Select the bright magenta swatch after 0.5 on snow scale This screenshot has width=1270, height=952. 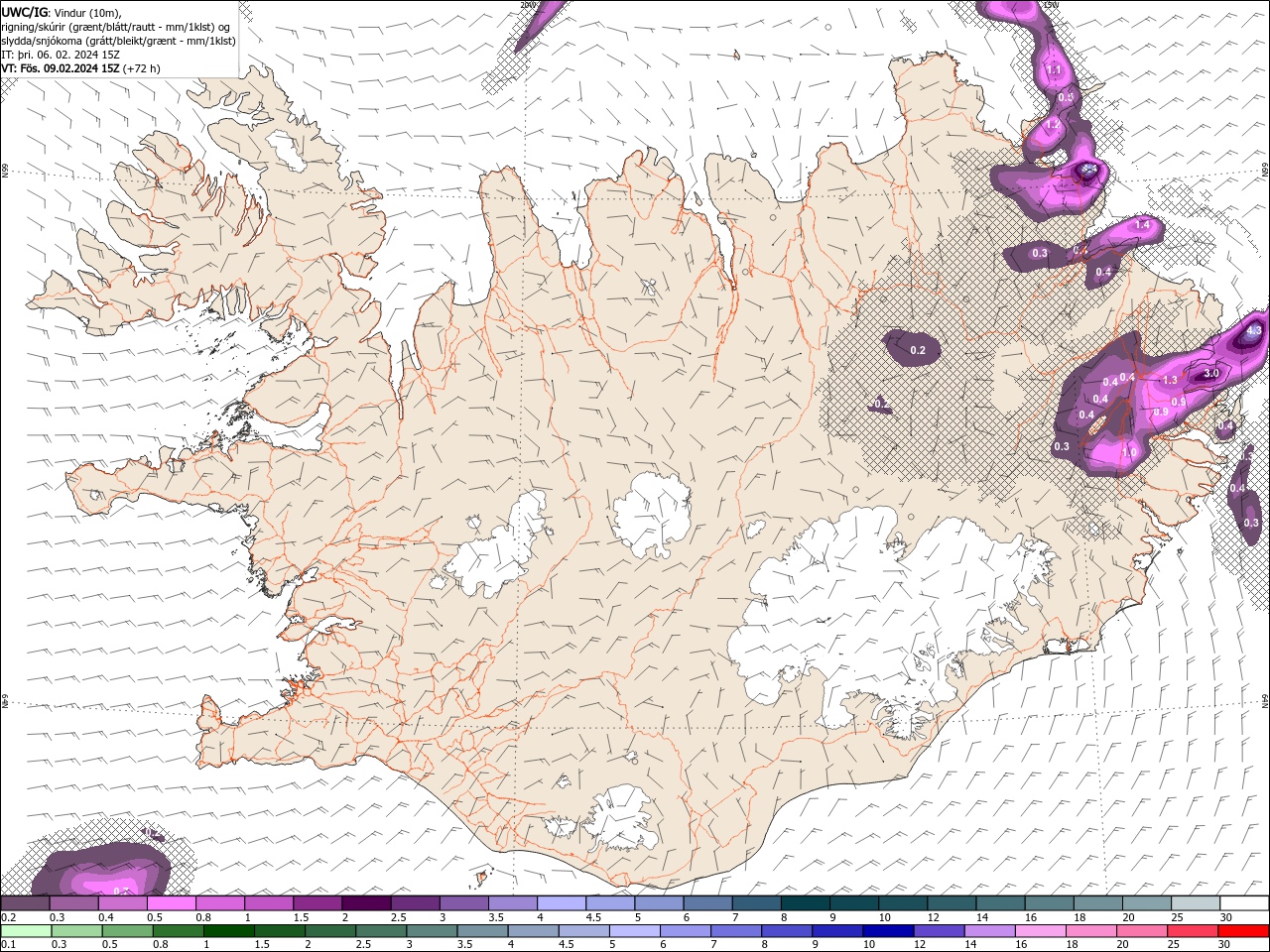[x=171, y=903]
